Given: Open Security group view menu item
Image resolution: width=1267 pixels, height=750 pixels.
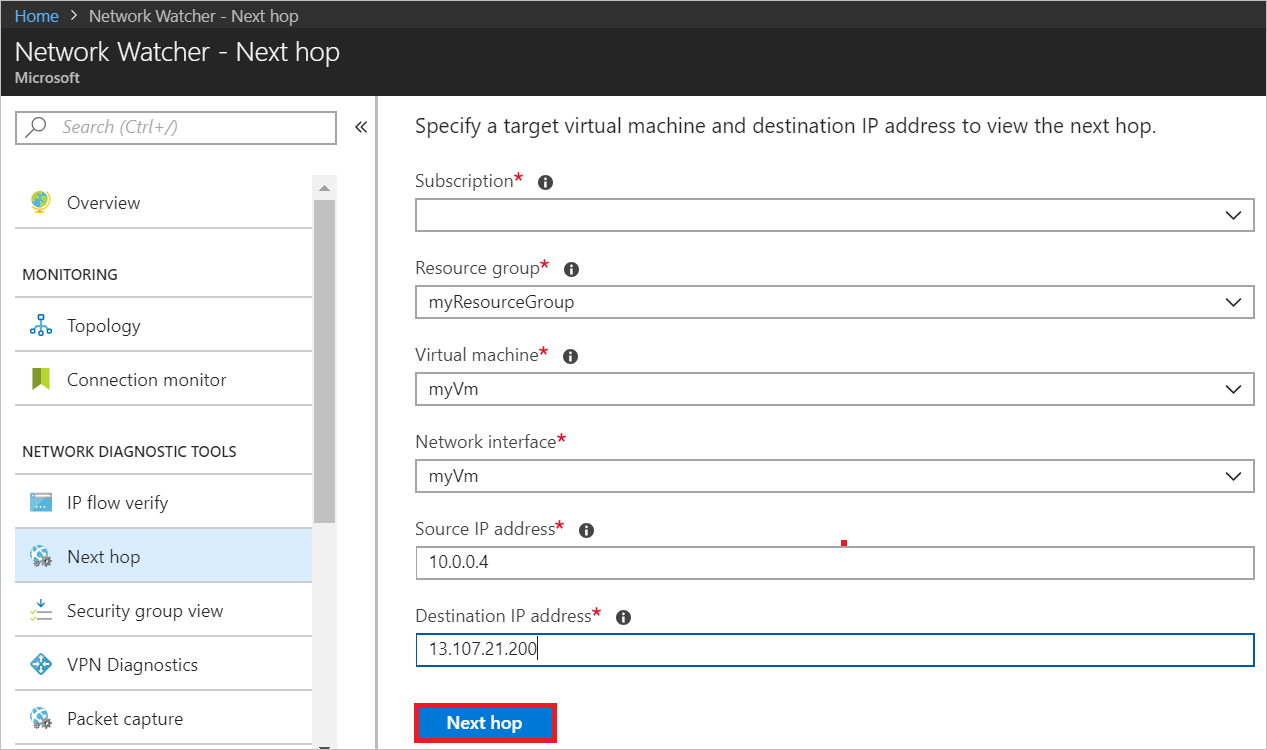Looking at the screenshot, I should 145,610.
